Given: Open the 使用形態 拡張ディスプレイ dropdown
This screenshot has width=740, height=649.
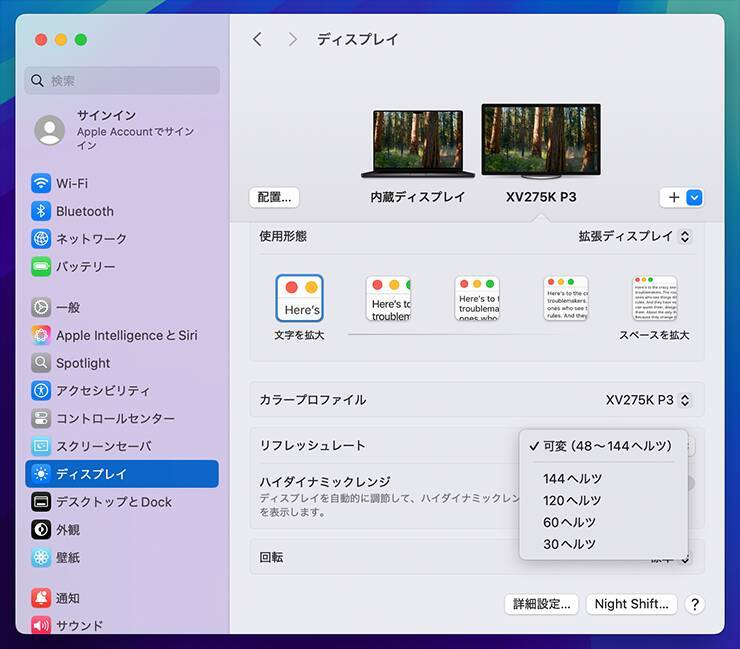Looking at the screenshot, I should pyautogui.click(x=634, y=237).
